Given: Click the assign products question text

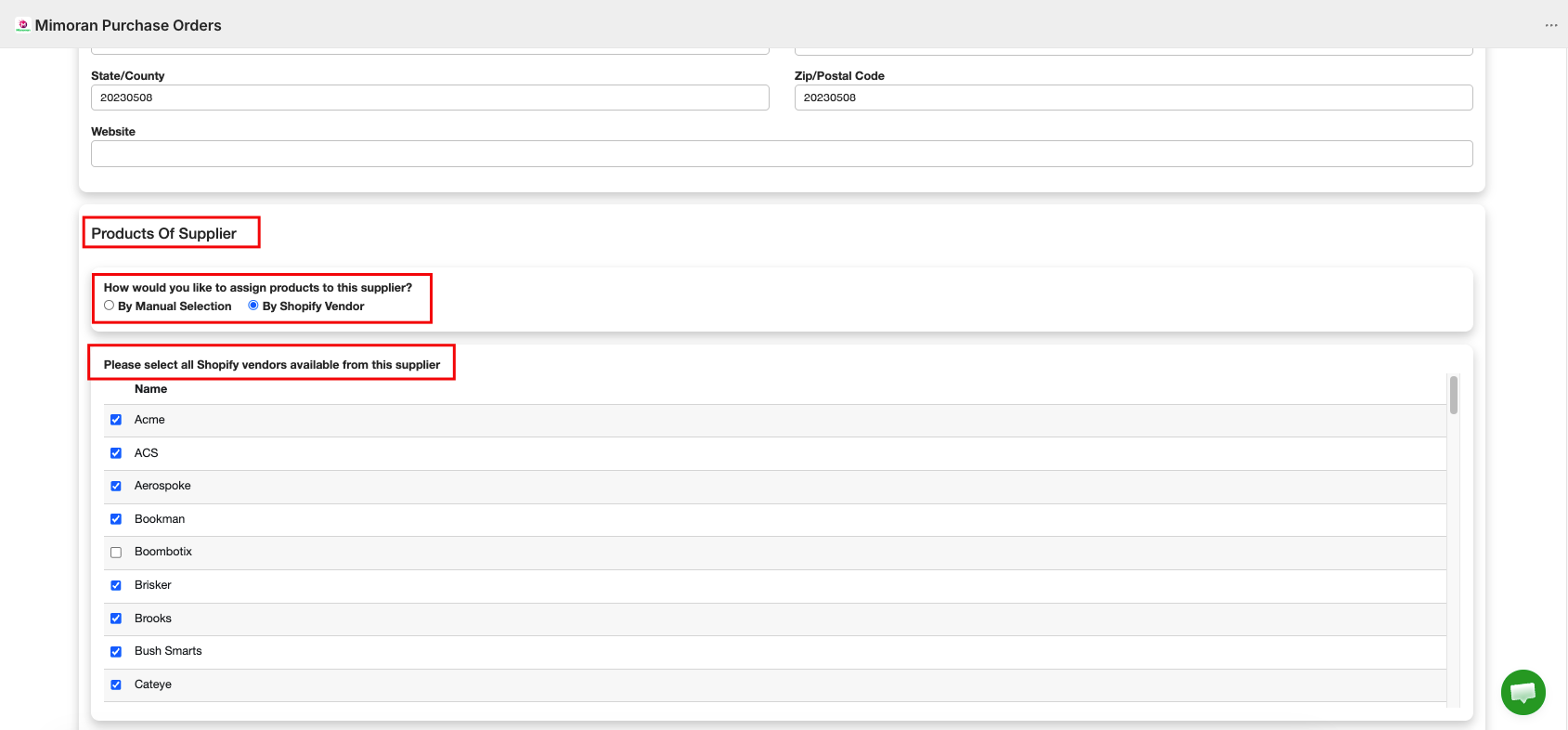Looking at the screenshot, I should coord(258,288).
